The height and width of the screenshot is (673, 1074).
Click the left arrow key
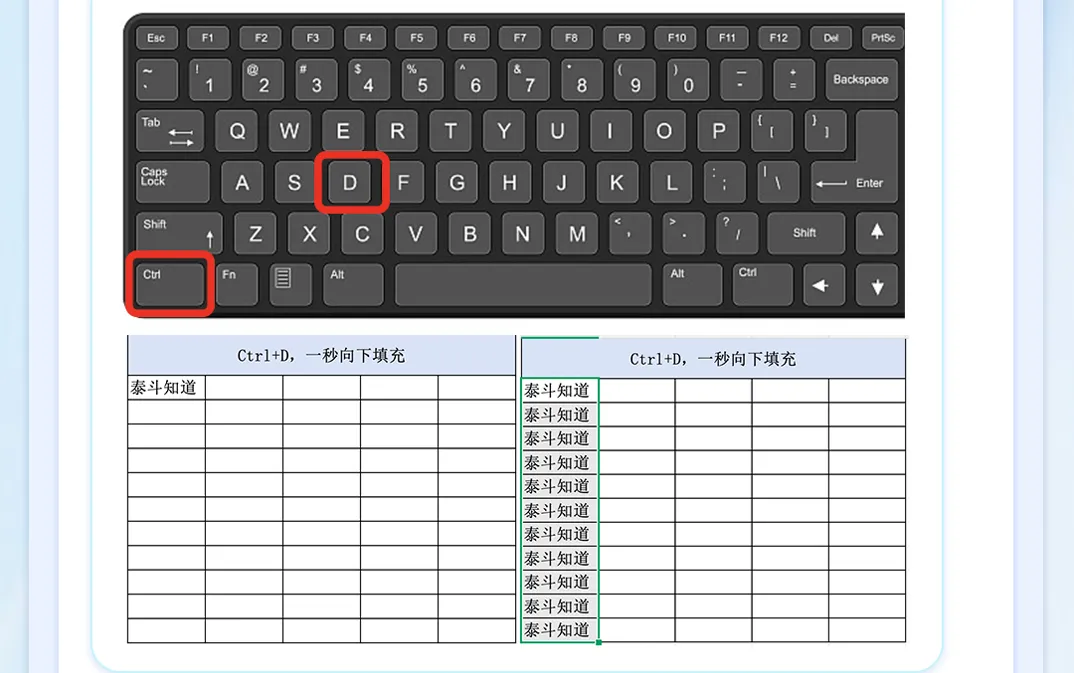(823, 285)
